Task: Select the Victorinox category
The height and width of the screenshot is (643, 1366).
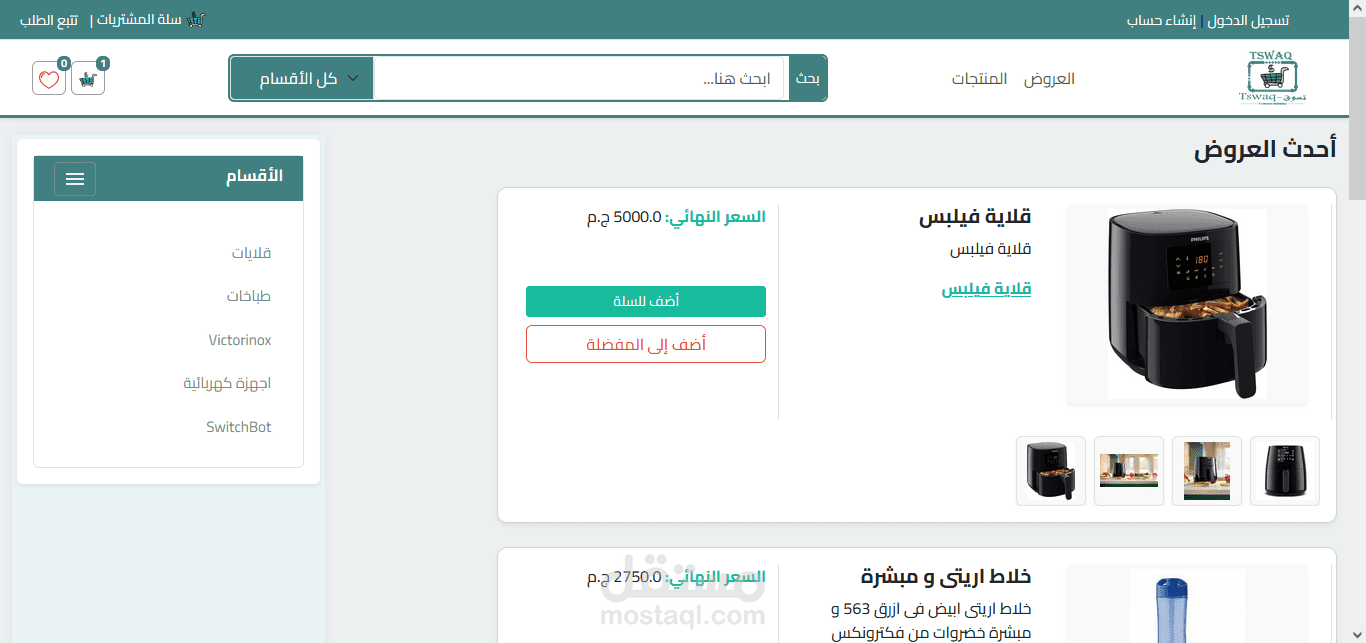Action: coord(240,340)
